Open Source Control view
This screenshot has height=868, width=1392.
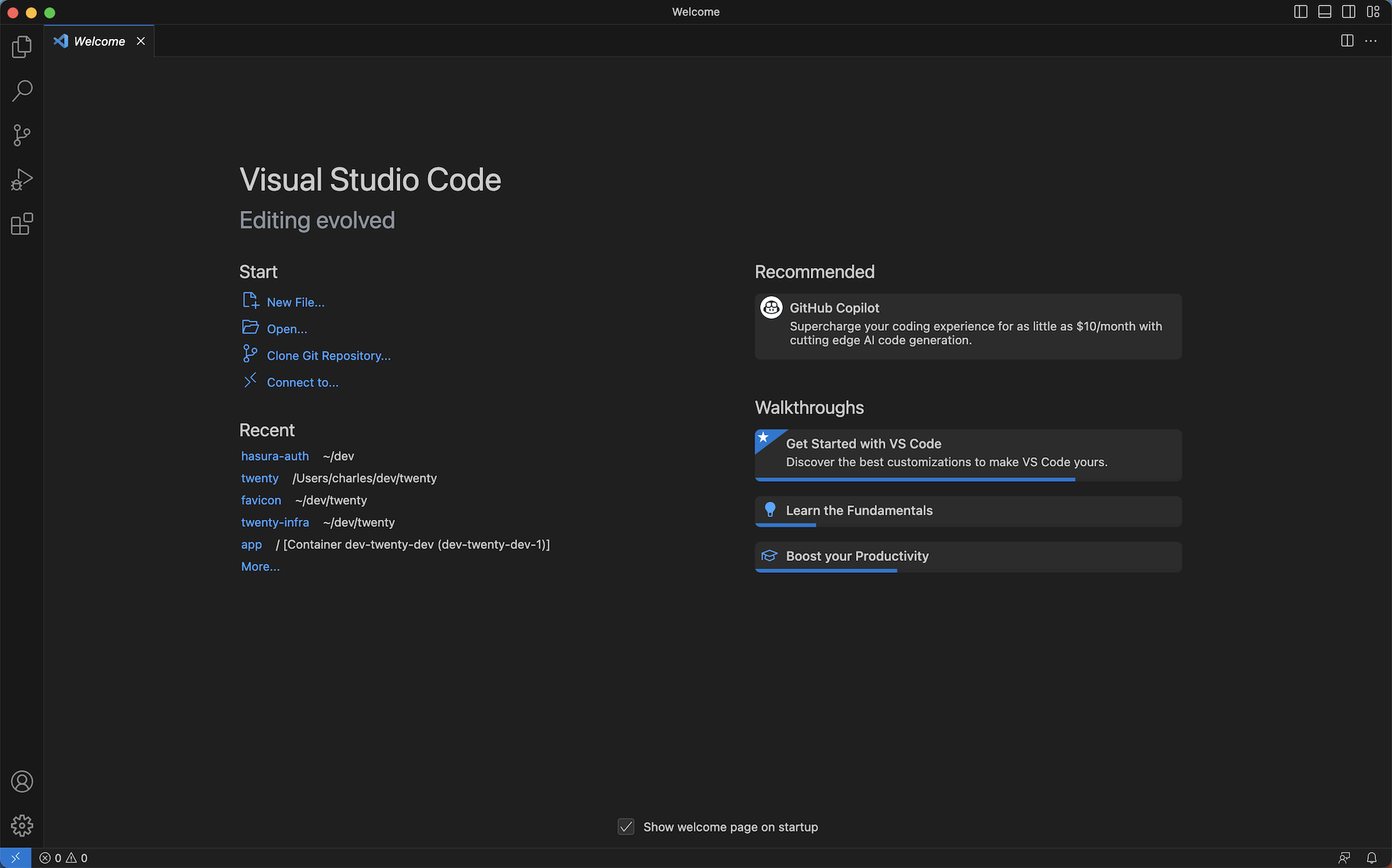click(22, 135)
